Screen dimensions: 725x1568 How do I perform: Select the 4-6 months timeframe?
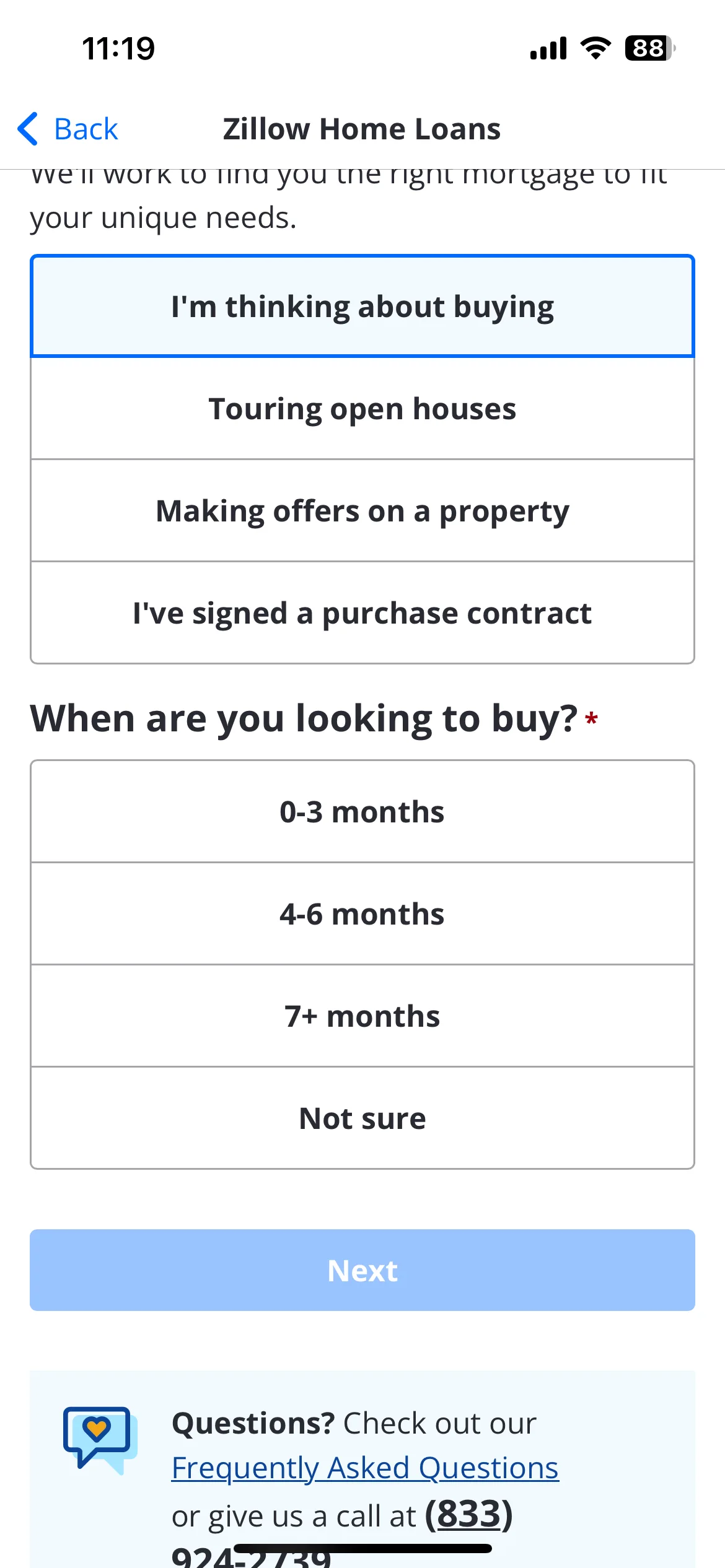[362, 913]
